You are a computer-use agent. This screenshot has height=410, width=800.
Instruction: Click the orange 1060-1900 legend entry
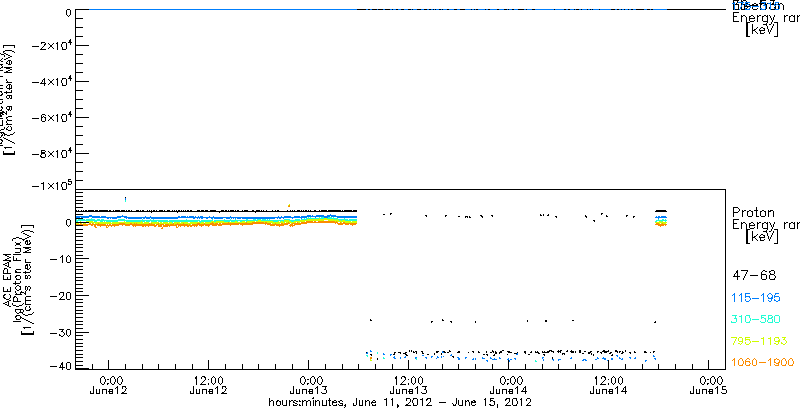coord(763,362)
